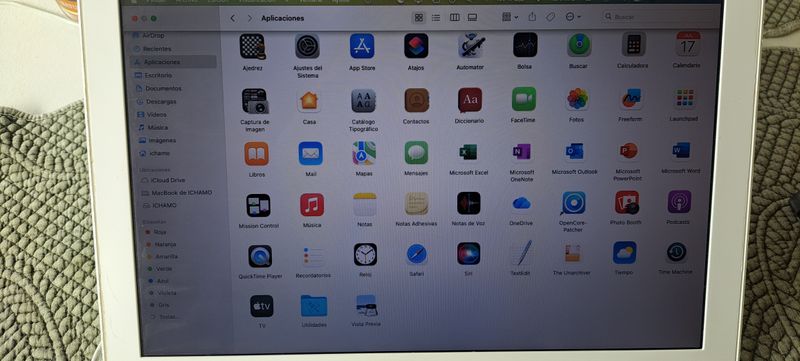This screenshot has width=800, height=361.
Task: Open the group-by dropdown in toolbar
Action: click(x=510, y=17)
